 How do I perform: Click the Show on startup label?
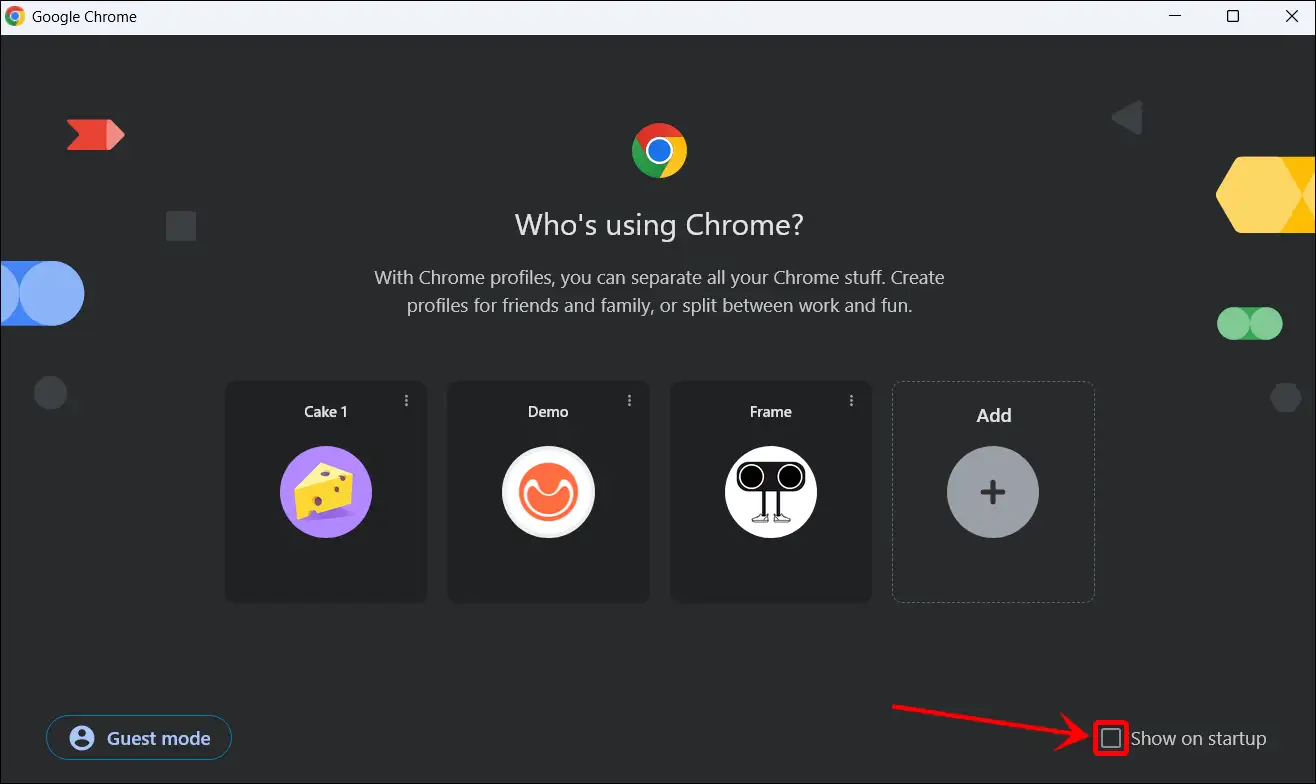tap(1198, 739)
